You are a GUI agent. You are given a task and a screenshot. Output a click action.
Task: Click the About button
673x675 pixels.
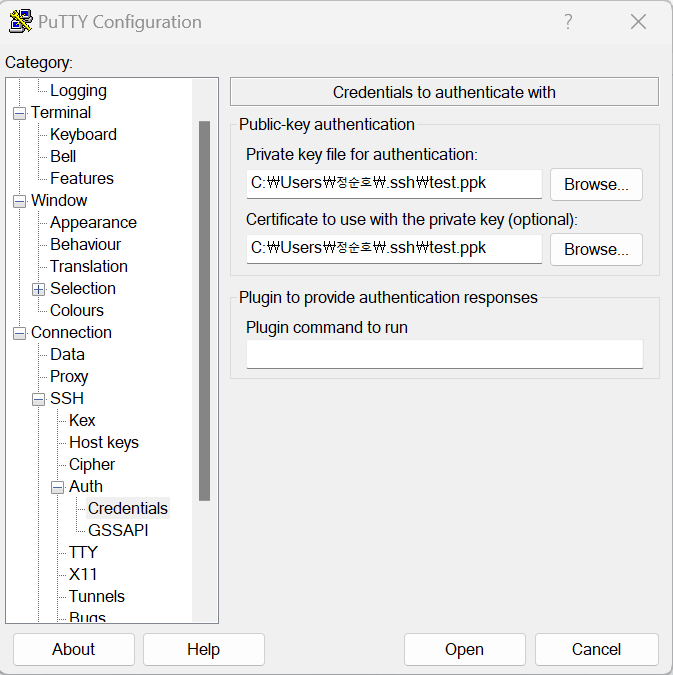[x=73, y=649]
